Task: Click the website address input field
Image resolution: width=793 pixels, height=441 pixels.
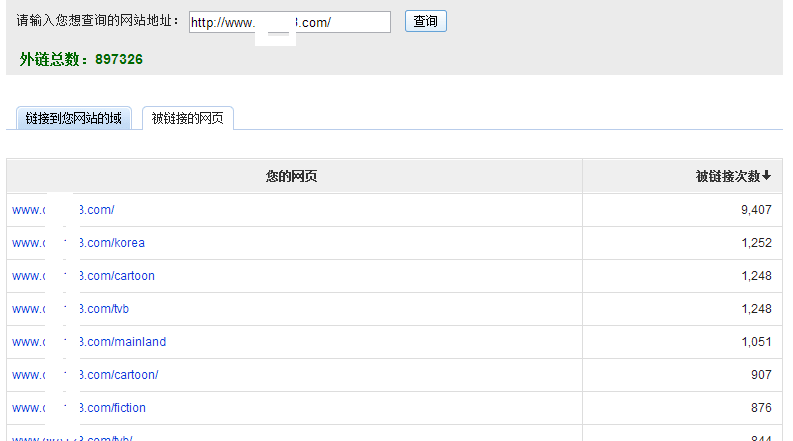Action: (289, 22)
